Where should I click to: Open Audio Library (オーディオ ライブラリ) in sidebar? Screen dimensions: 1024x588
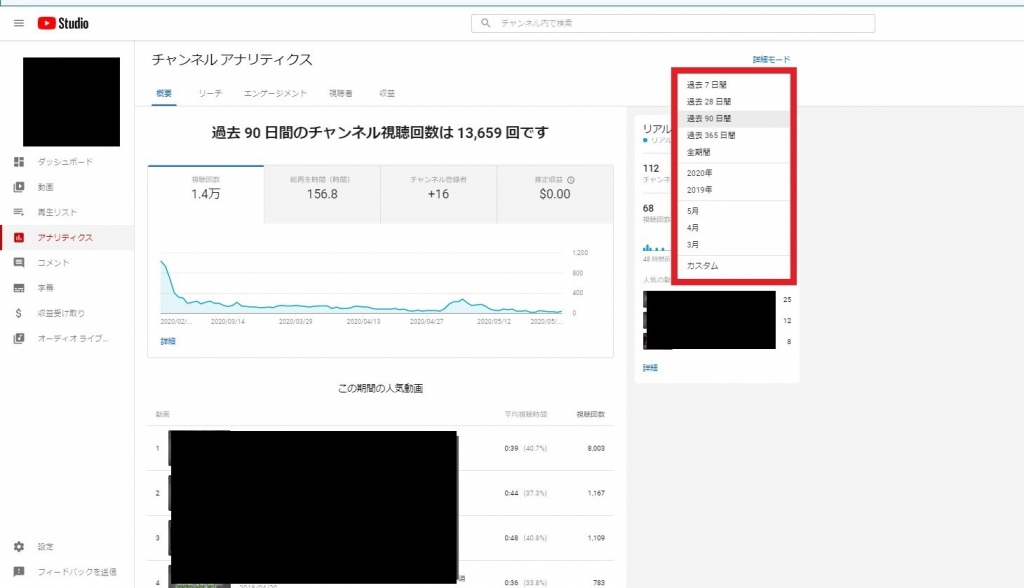click(x=71, y=338)
